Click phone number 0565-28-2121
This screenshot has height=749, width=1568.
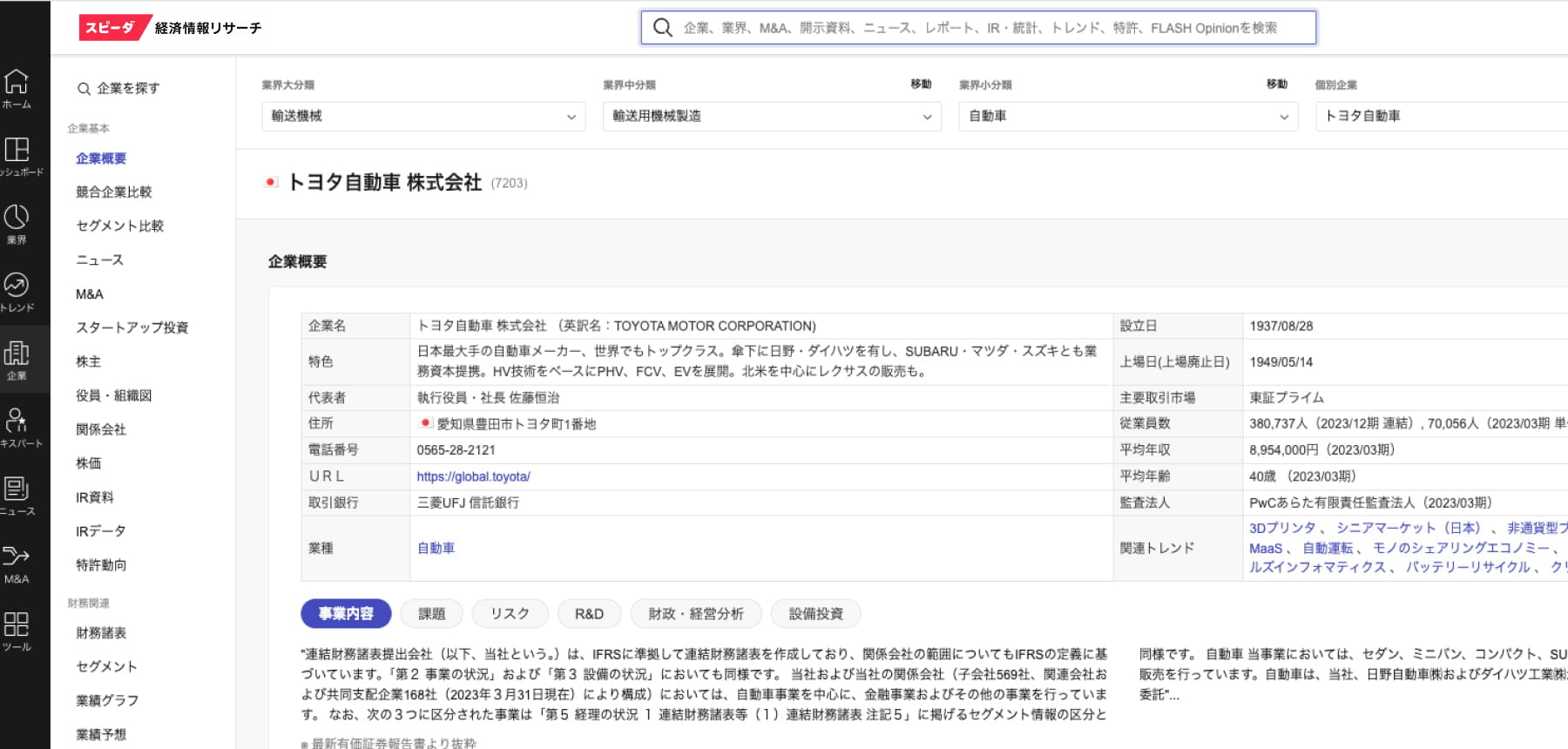click(x=456, y=450)
